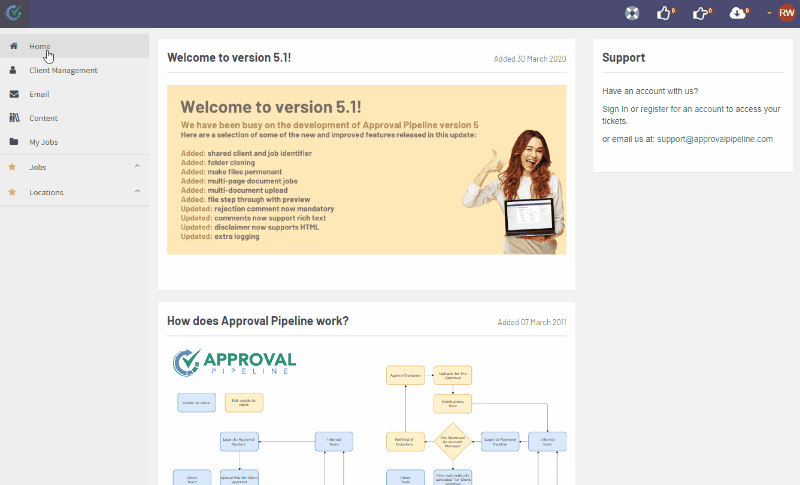Click the Home house icon
This screenshot has width=800, height=485.
point(14,46)
